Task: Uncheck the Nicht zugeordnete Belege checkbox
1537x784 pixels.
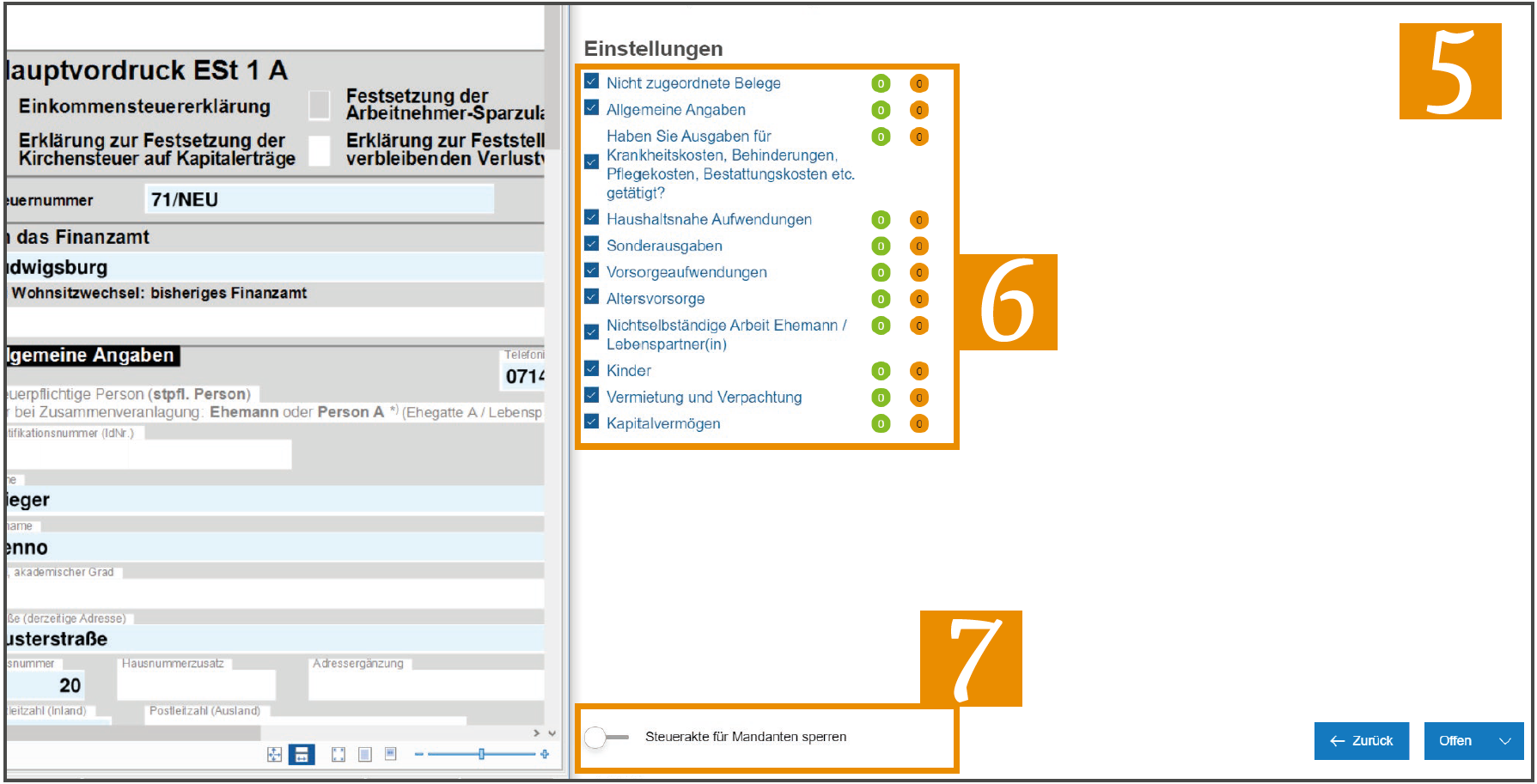Action: click(591, 82)
